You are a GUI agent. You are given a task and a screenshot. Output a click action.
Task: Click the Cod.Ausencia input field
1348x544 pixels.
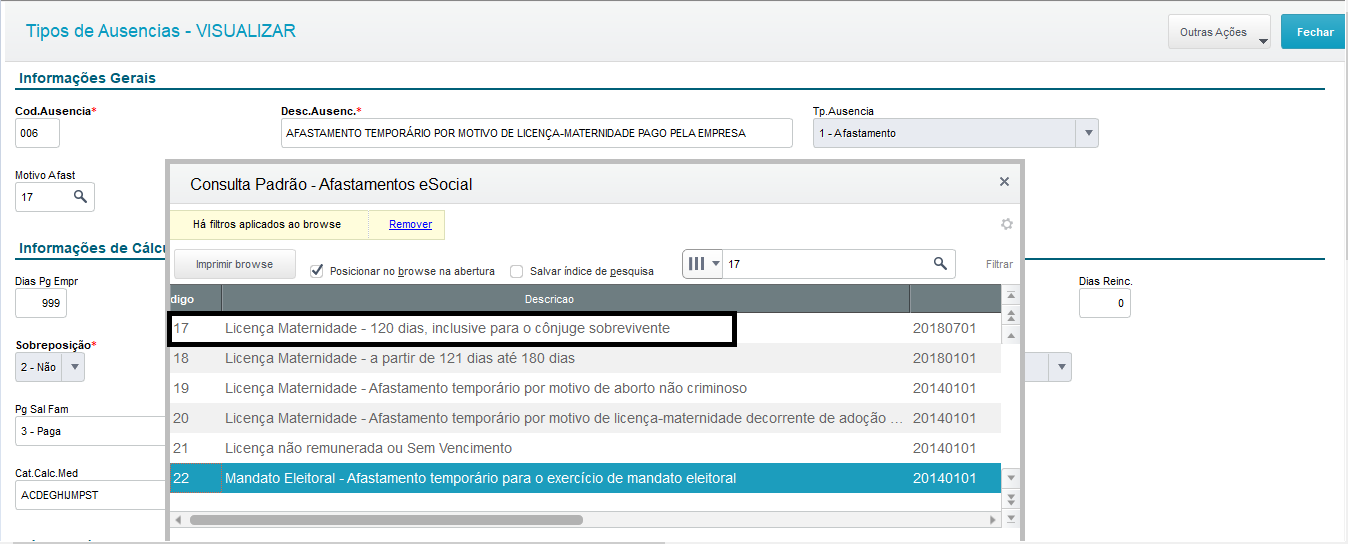tap(37, 133)
